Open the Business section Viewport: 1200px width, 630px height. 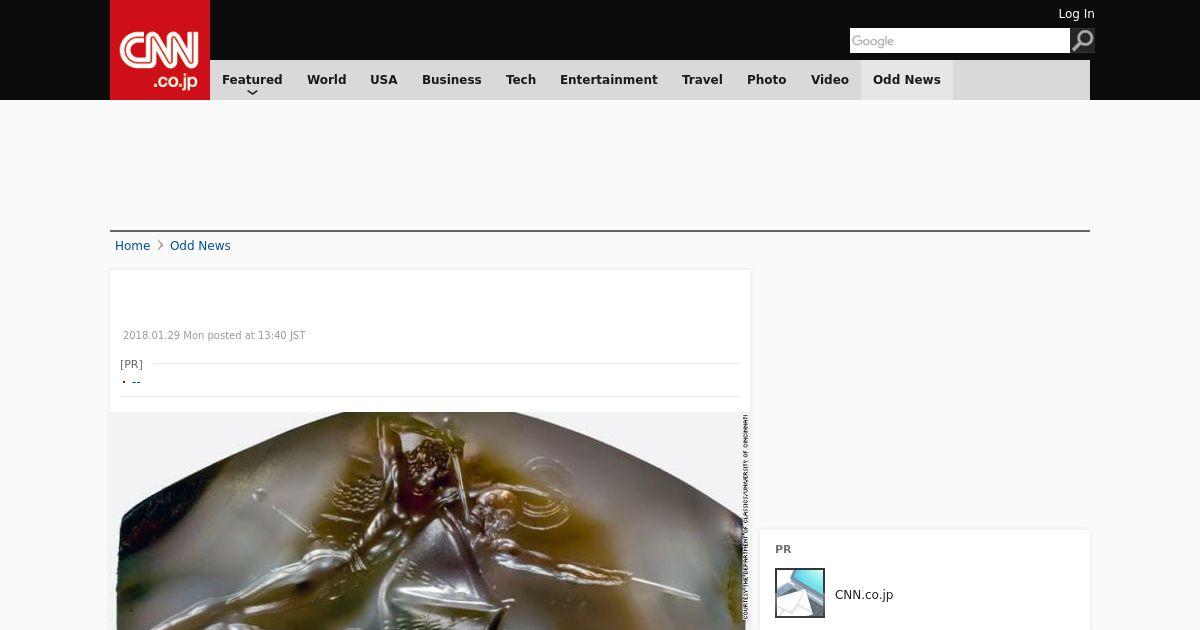pos(452,80)
